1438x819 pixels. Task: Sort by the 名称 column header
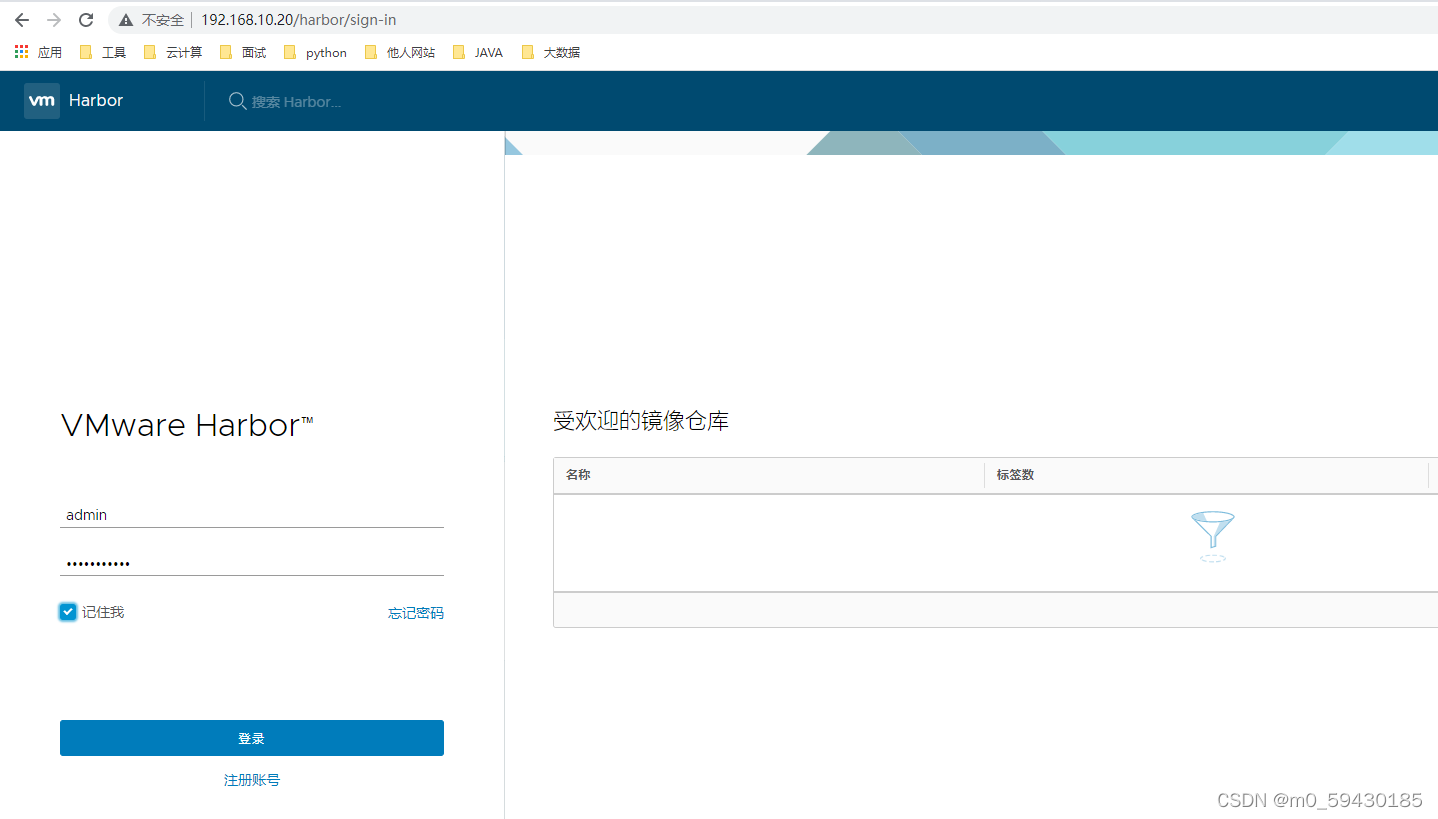(578, 475)
